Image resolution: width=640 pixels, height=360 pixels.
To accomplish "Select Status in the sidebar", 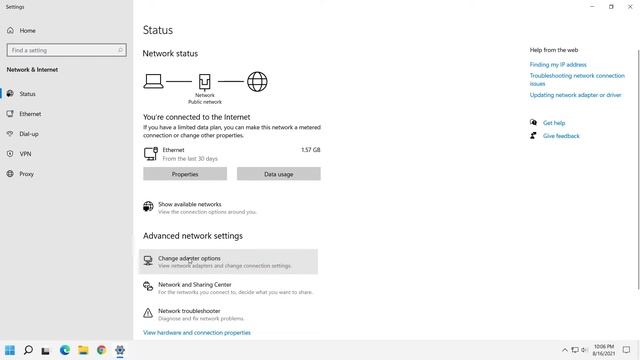I will (27, 94).
